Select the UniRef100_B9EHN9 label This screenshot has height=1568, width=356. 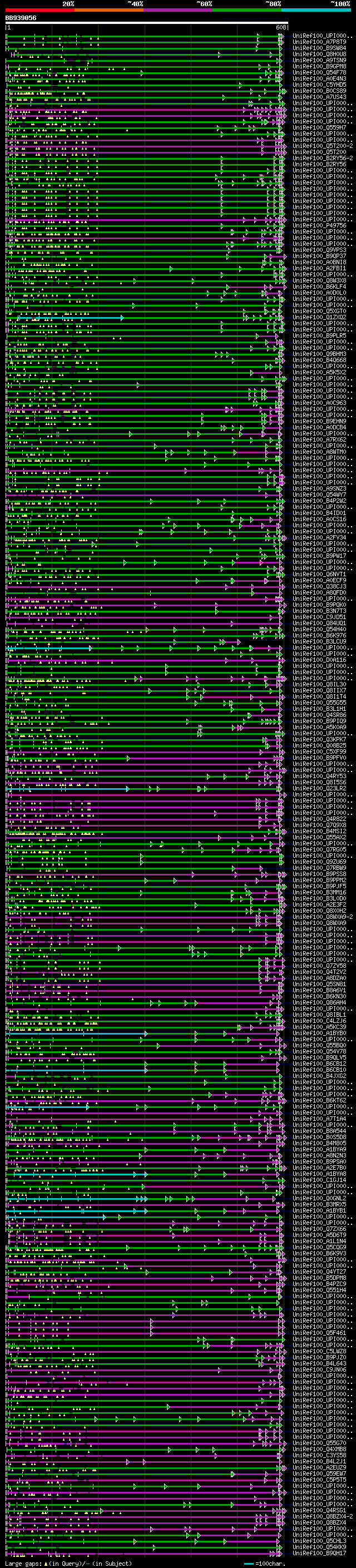click(x=319, y=421)
